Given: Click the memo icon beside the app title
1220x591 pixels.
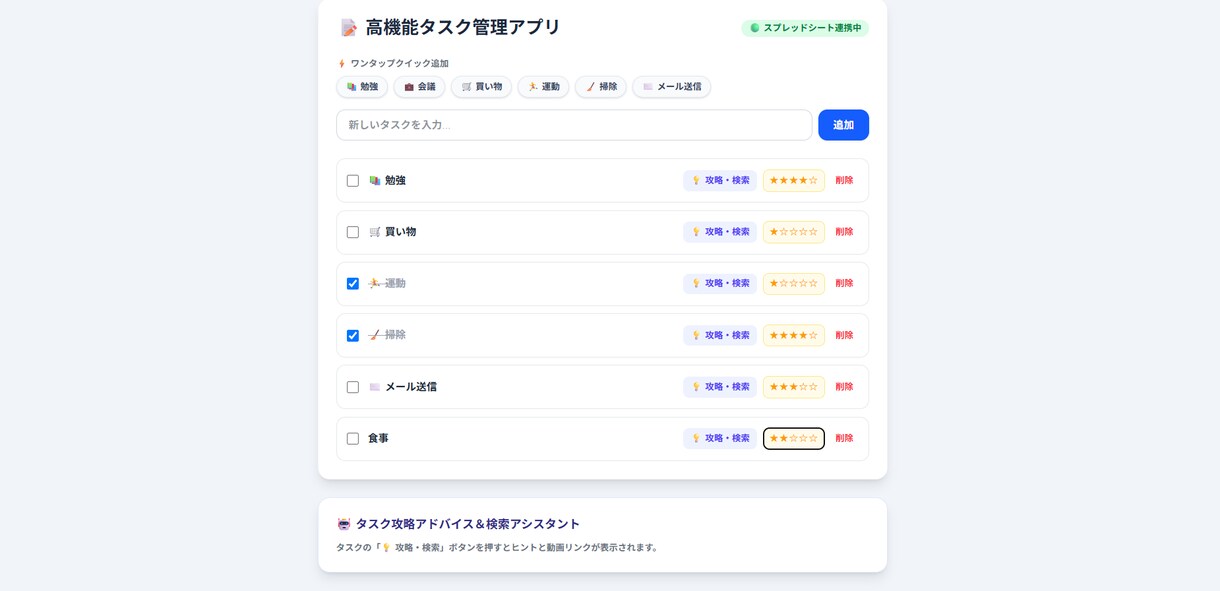Looking at the screenshot, I should [x=349, y=28].
